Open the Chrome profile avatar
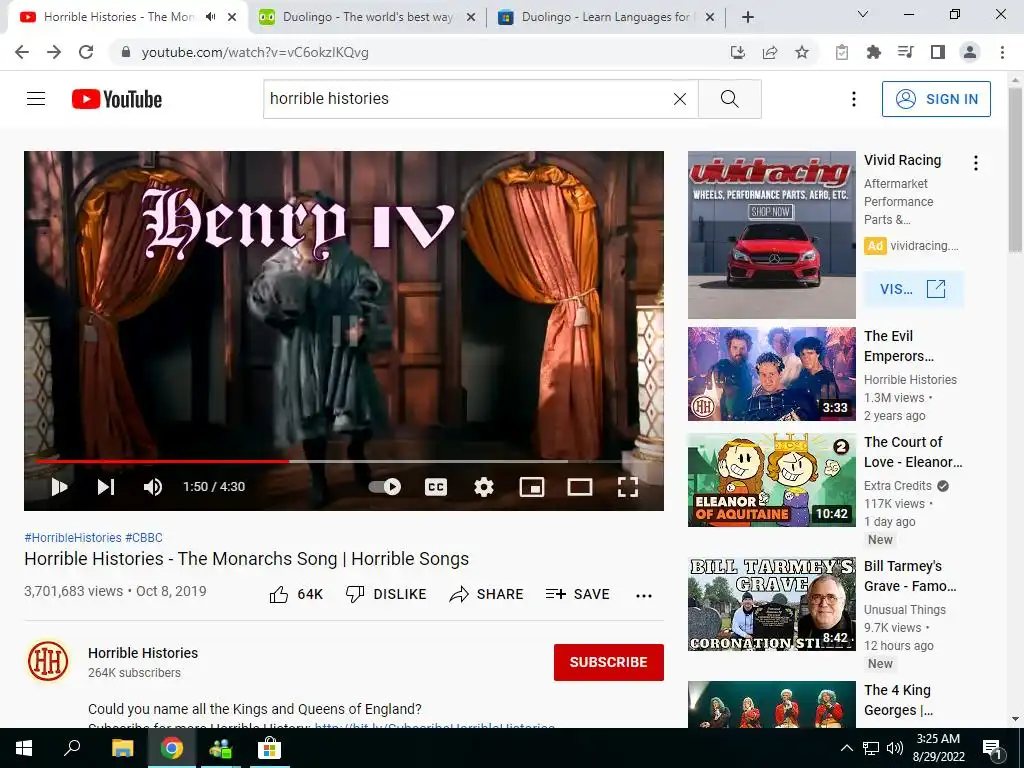 pyautogui.click(x=970, y=52)
